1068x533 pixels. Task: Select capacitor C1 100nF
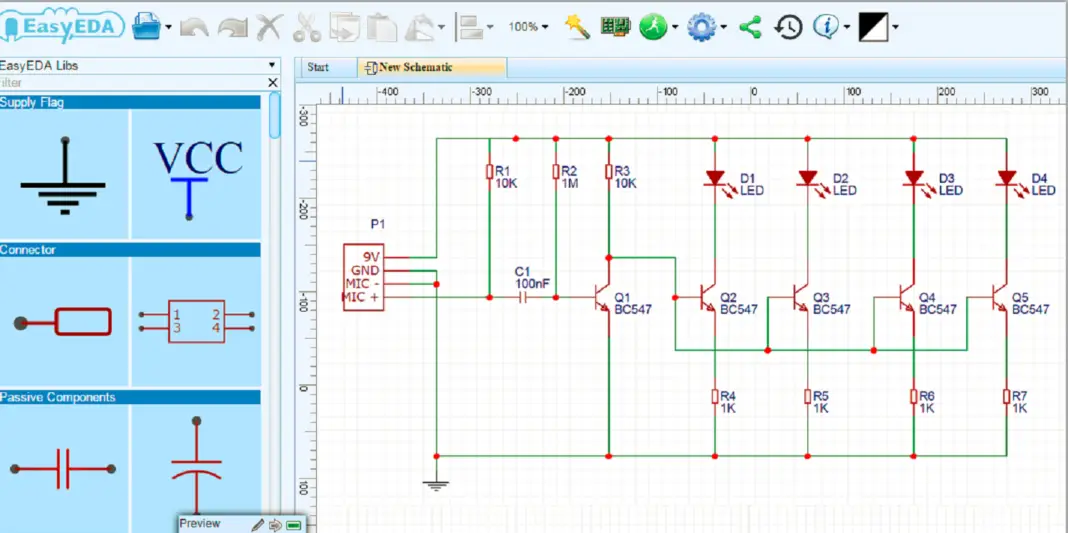(523, 297)
